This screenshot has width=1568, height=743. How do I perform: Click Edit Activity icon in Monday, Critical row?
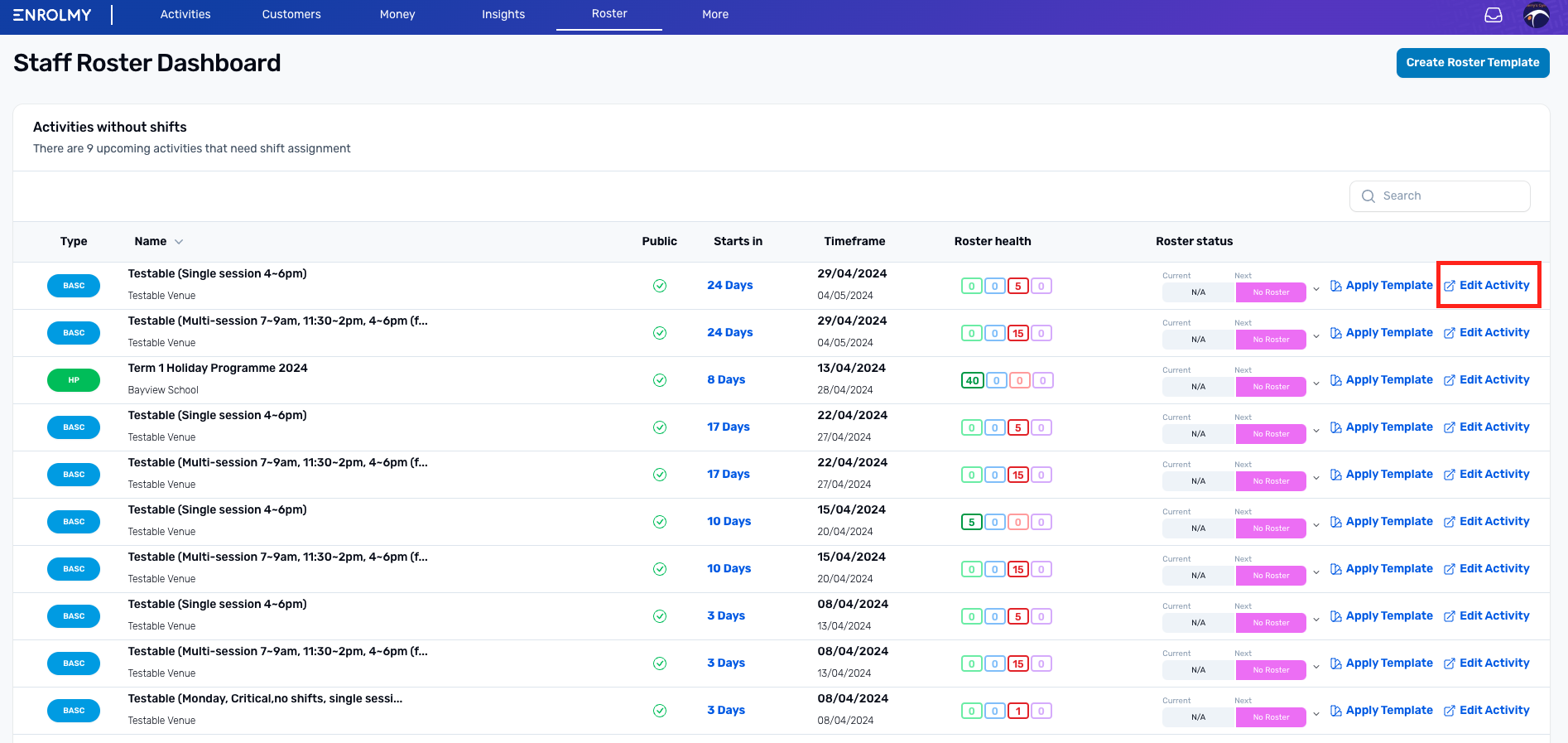(x=1450, y=711)
